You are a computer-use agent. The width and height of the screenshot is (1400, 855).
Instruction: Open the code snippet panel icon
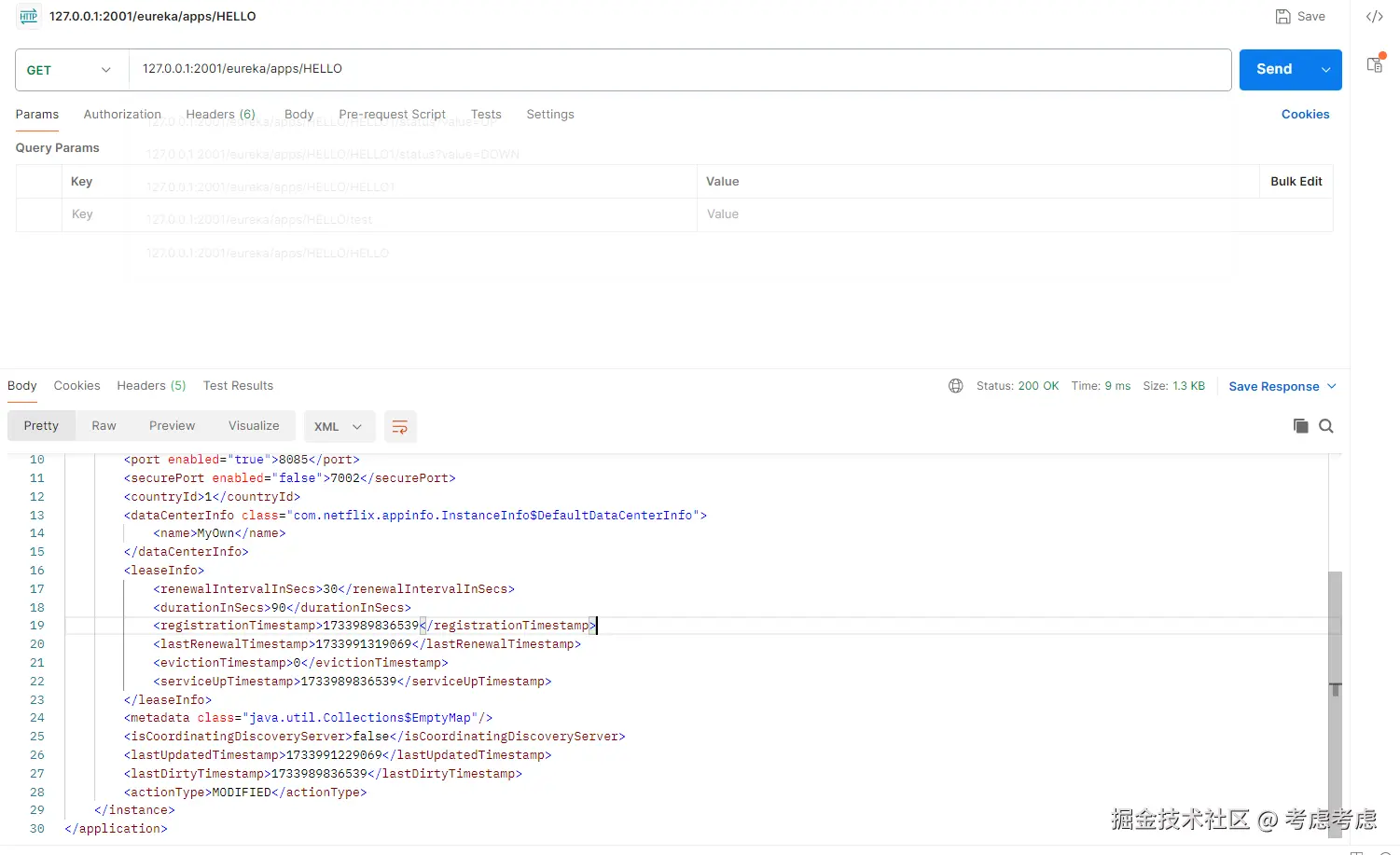pos(1375,16)
